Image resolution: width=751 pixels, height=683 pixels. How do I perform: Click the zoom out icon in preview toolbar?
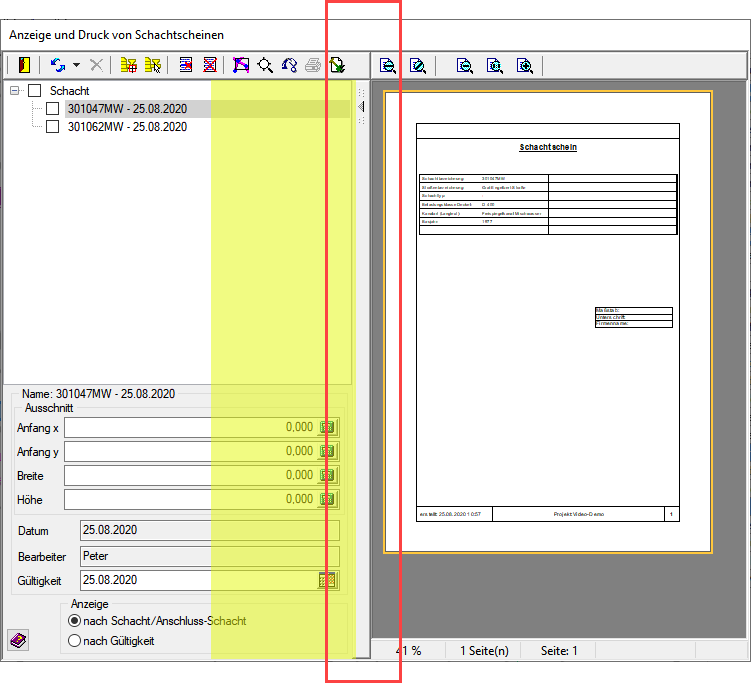tap(465, 66)
